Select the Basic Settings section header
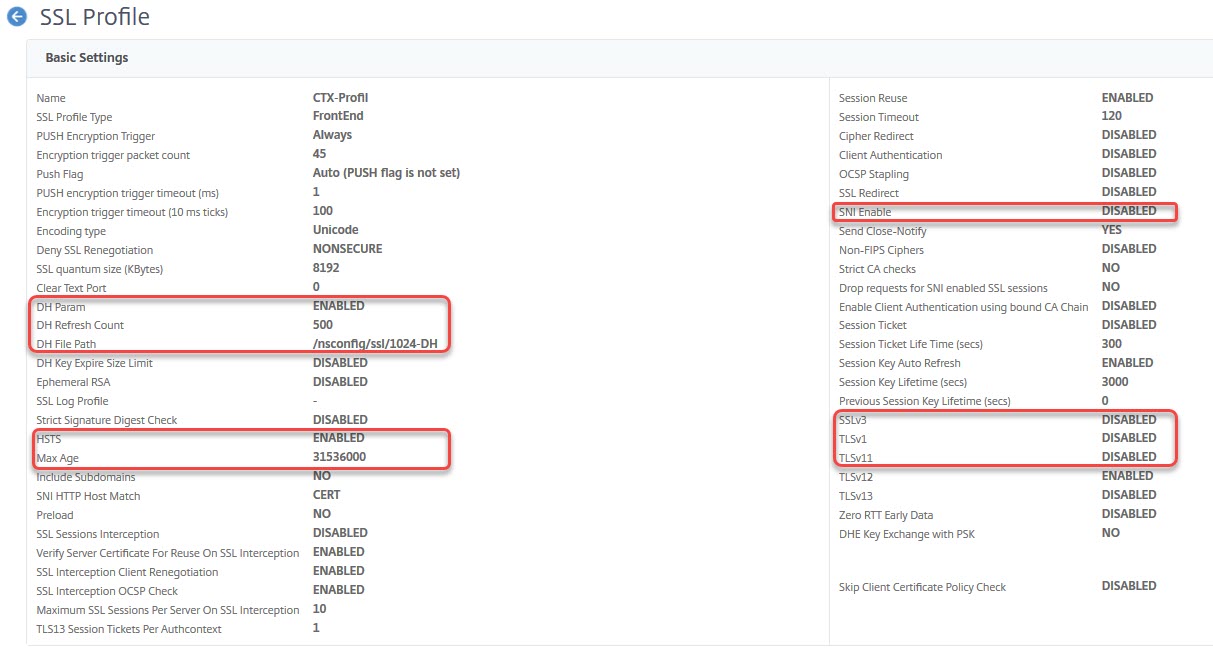Screen dimensions: 1213x649 click(x=87, y=58)
